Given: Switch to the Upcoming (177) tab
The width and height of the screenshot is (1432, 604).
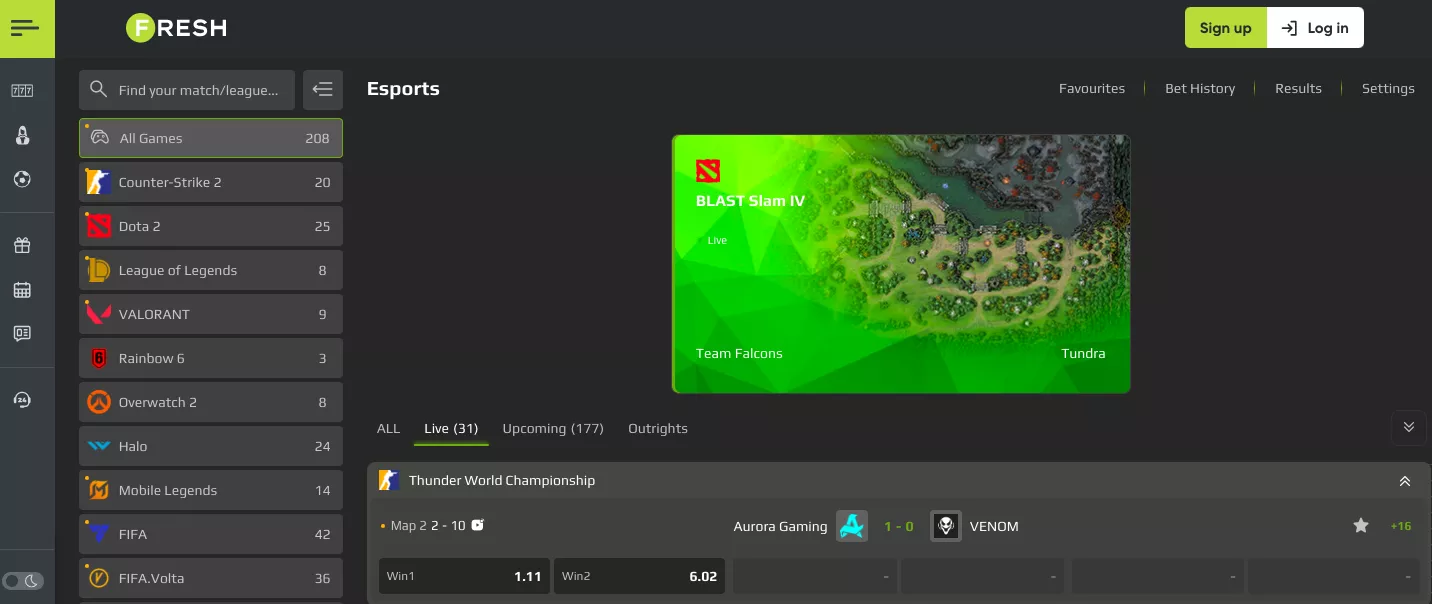Looking at the screenshot, I should 553,428.
